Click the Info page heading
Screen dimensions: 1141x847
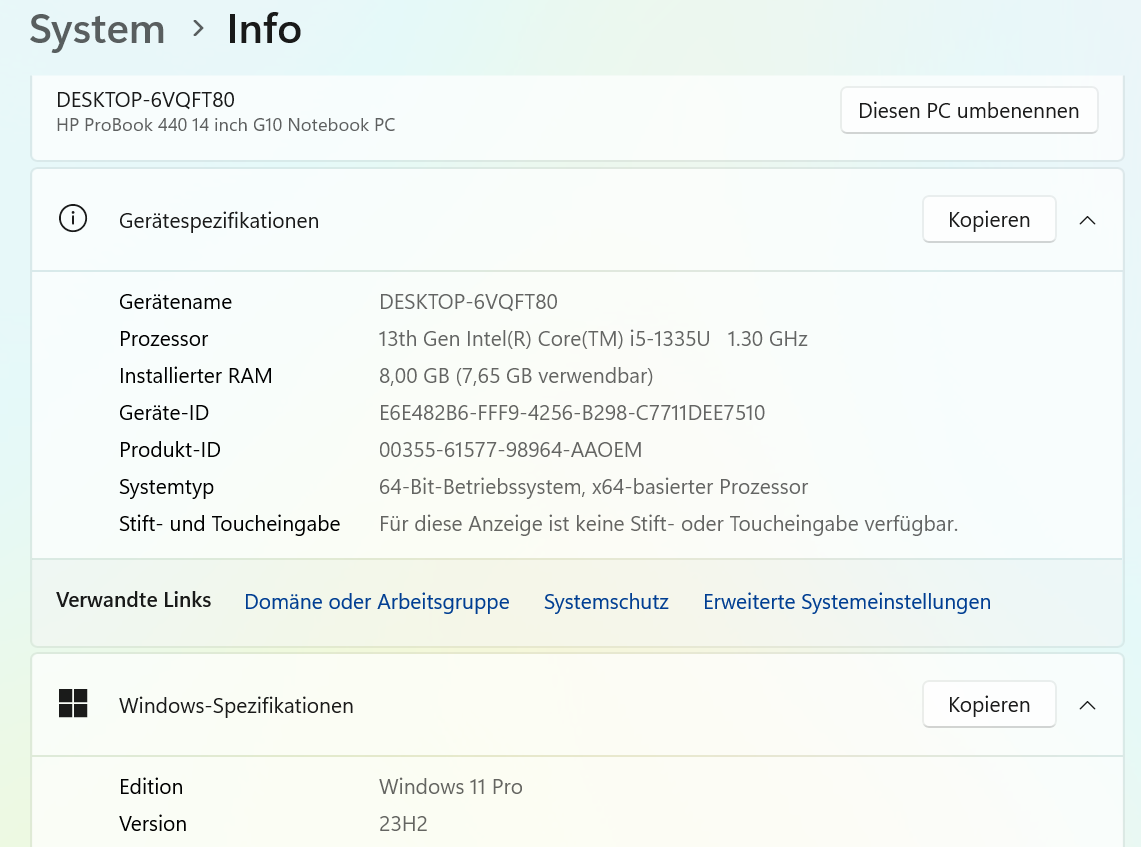(x=264, y=29)
